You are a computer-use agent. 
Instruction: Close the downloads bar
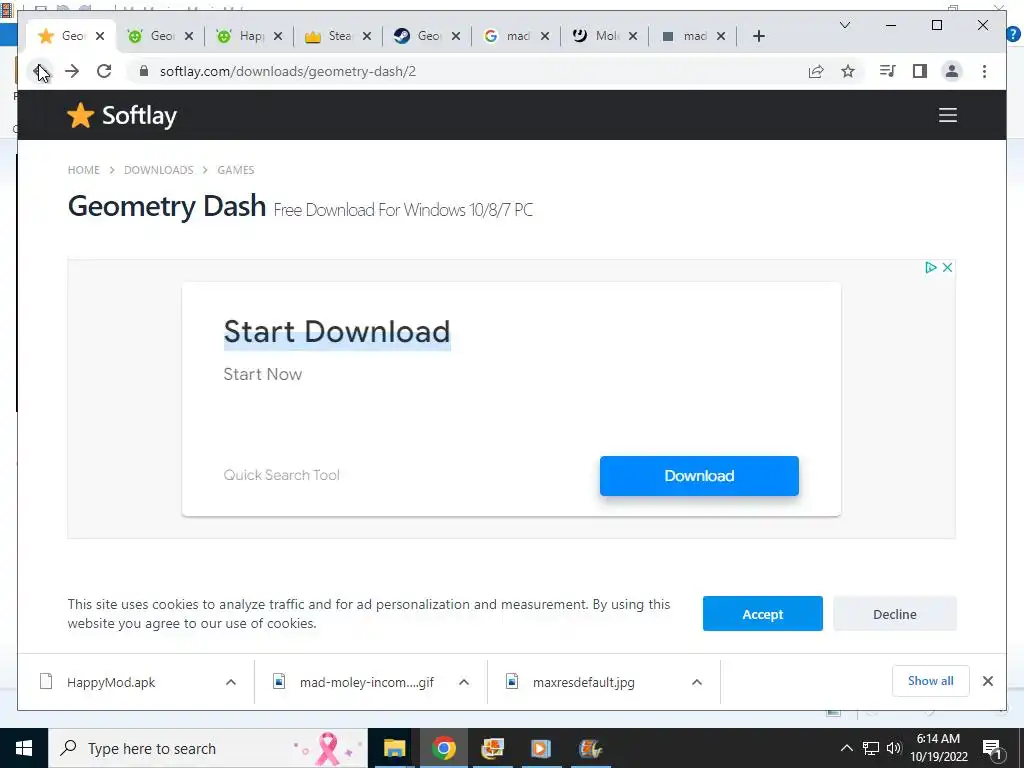point(987,681)
